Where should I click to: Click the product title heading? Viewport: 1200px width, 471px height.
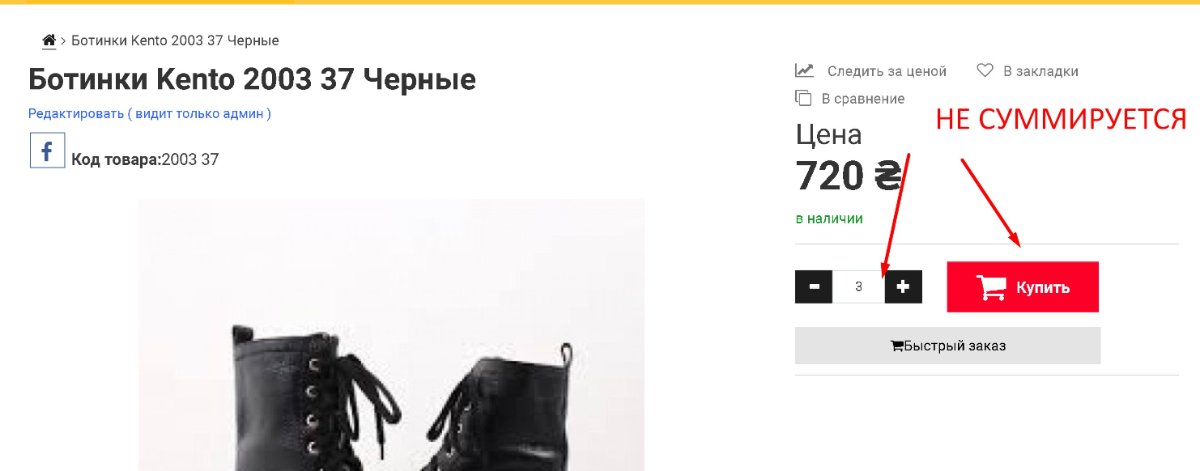pyautogui.click(x=252, y=79)
